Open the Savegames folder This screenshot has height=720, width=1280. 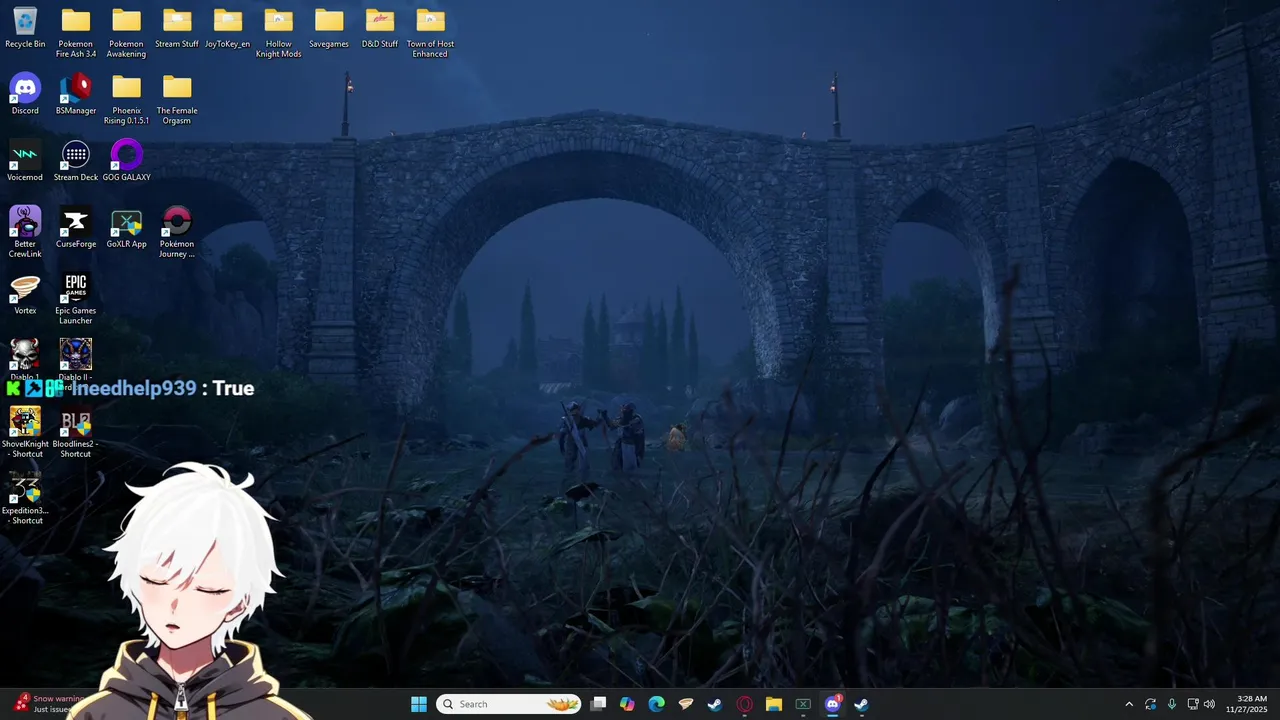pos(329,28)
